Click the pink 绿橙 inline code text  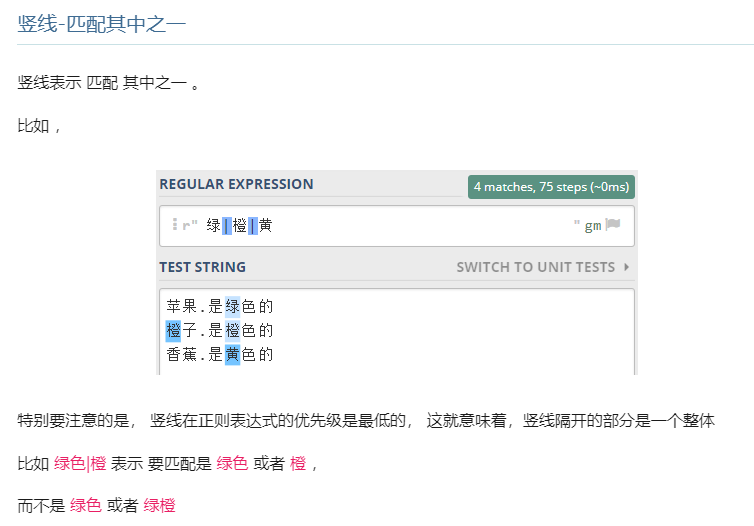pyautogui.click(x=159, y=506)
